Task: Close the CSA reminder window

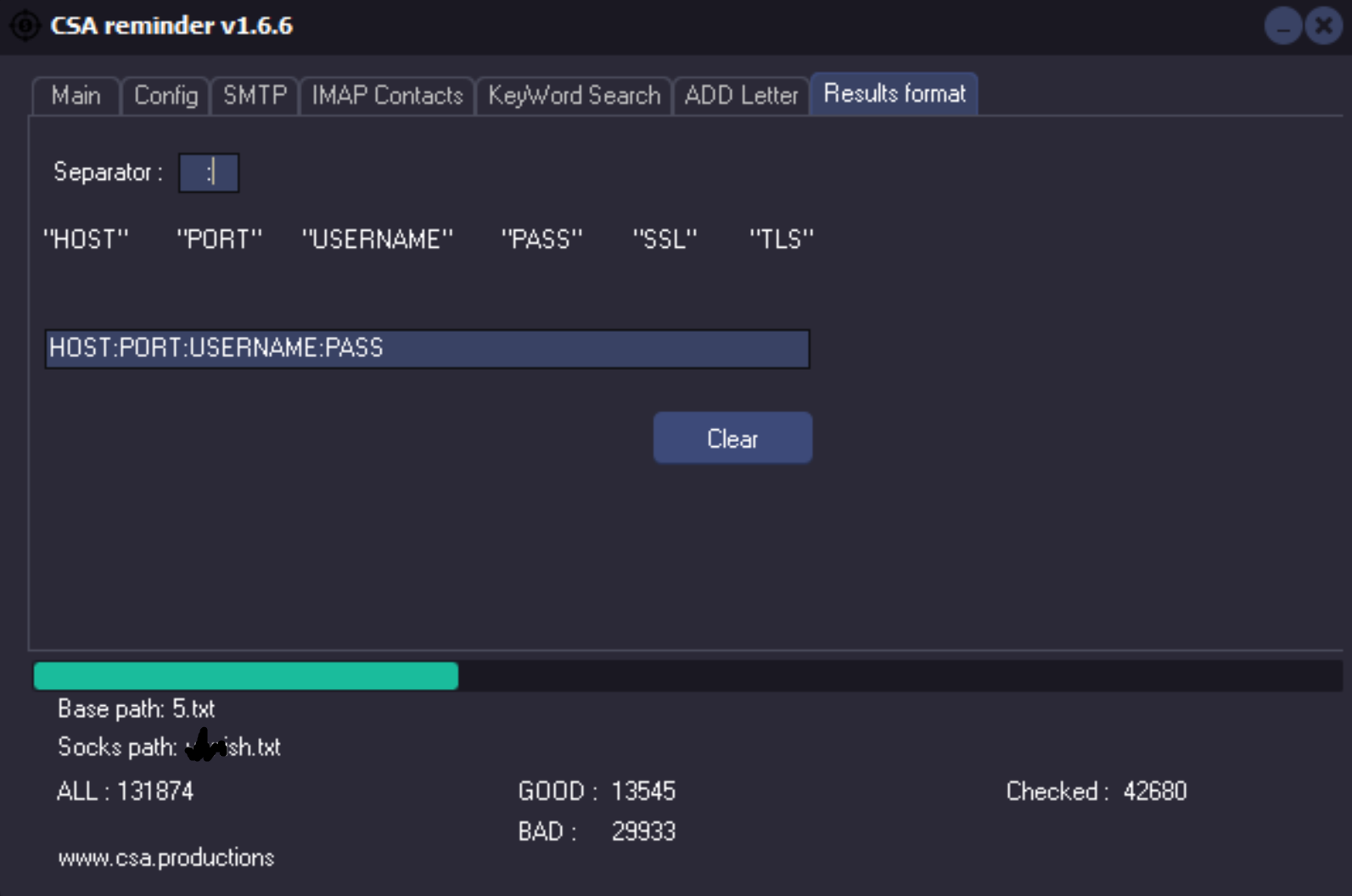Action: click(1323, 26)
